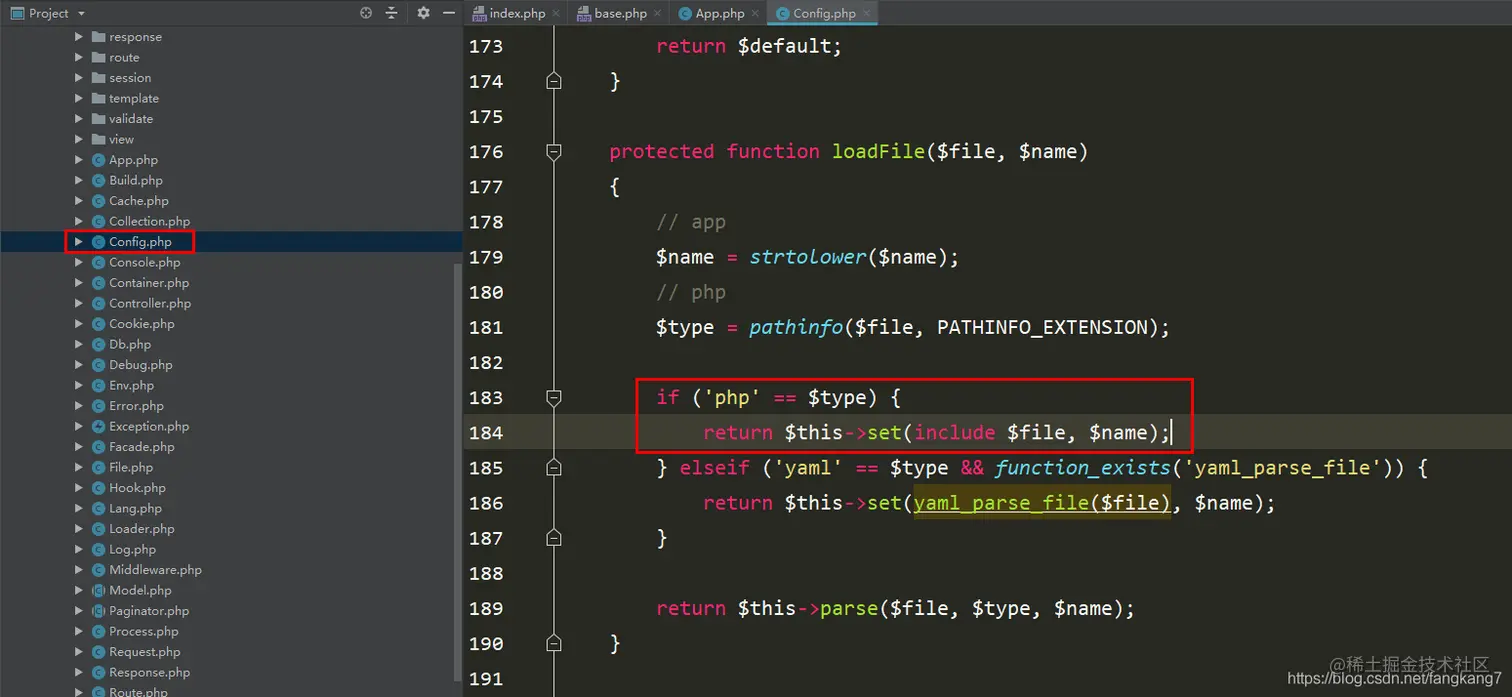
Task: Collapse the elseif block fold at line 185
Action: (x=554, y=468)
